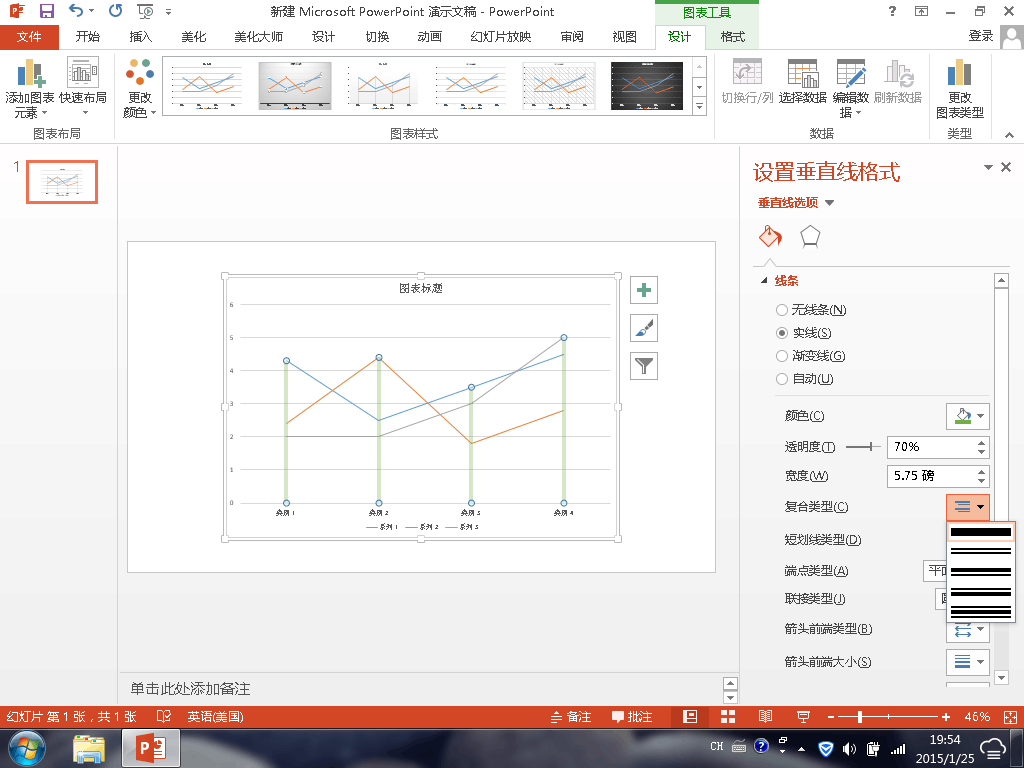Select Fill & Line paint bucket tab
This screenshot has height=768, width=1024.
point(771,236)
